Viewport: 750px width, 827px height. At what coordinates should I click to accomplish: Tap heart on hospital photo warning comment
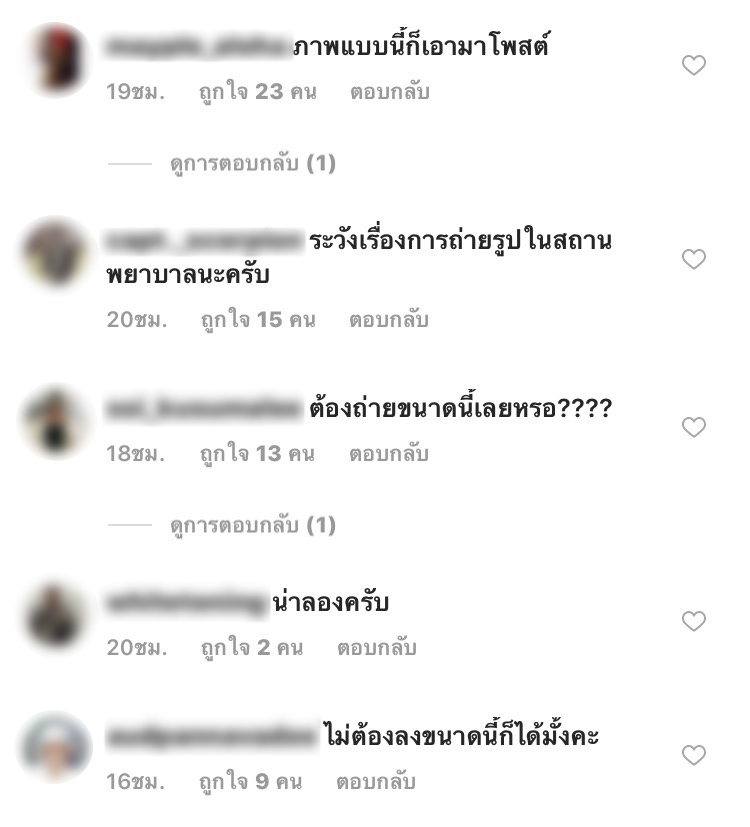[x=694, y=259]
